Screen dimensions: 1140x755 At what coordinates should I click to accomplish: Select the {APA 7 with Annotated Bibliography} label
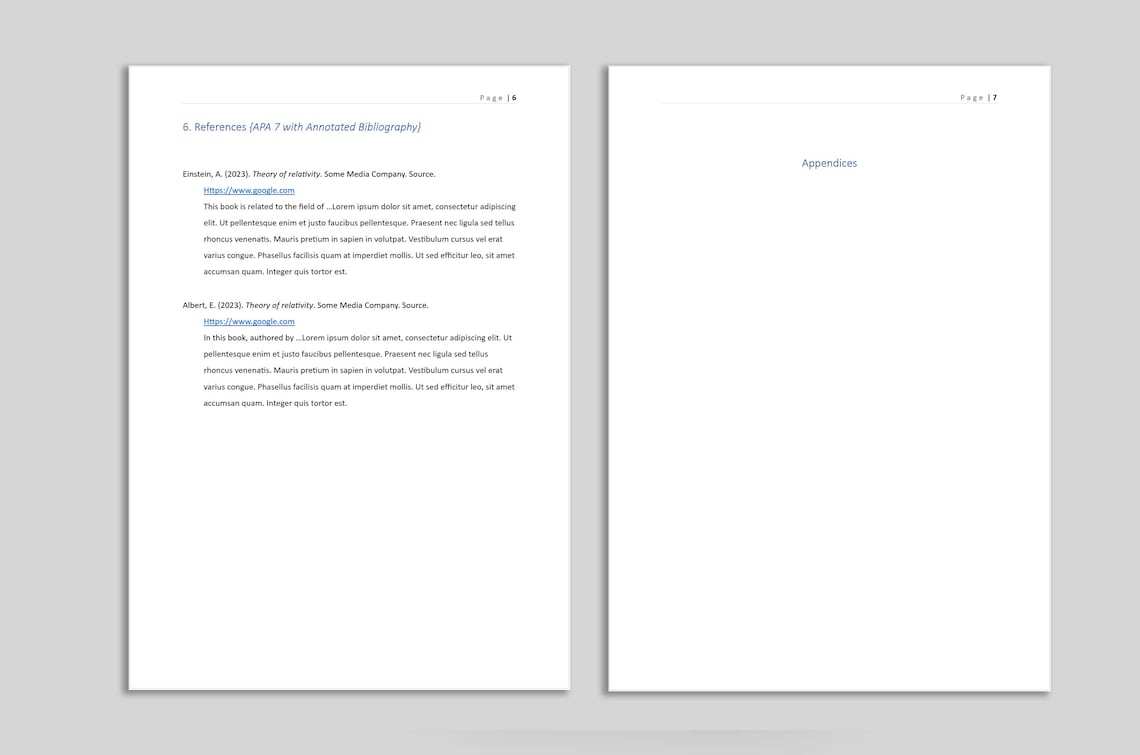[337, 127]
